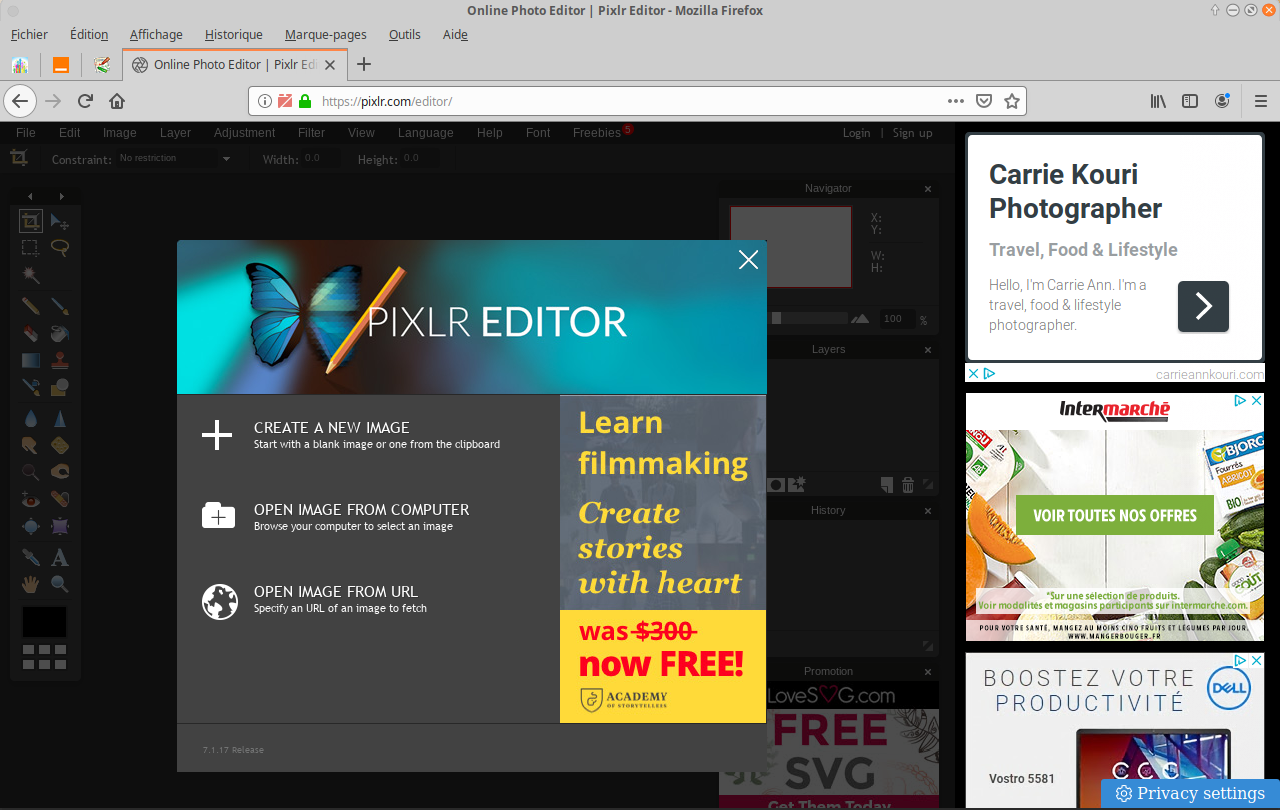Open the Filter menu
This screenshot has height=810, width=1280.
pos(311,132)
